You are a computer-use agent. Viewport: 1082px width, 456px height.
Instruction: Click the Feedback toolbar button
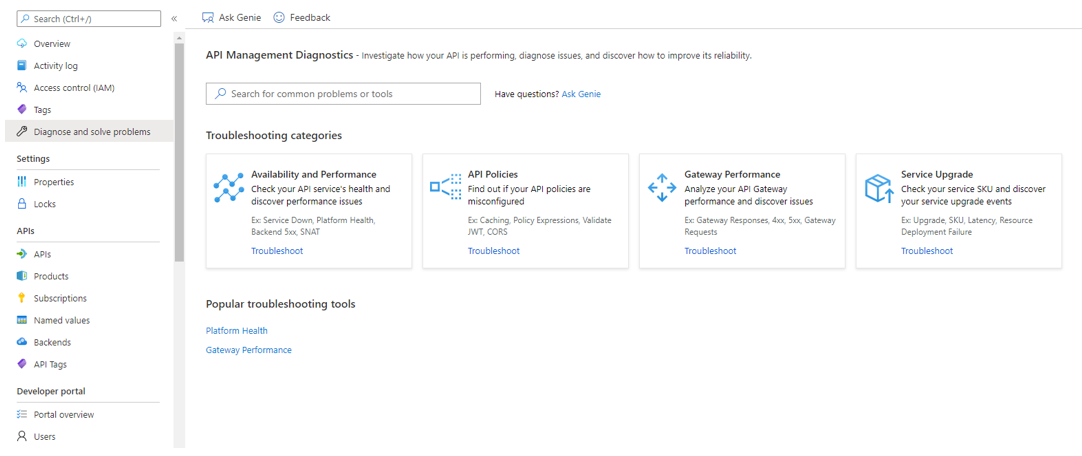(302, 18)
